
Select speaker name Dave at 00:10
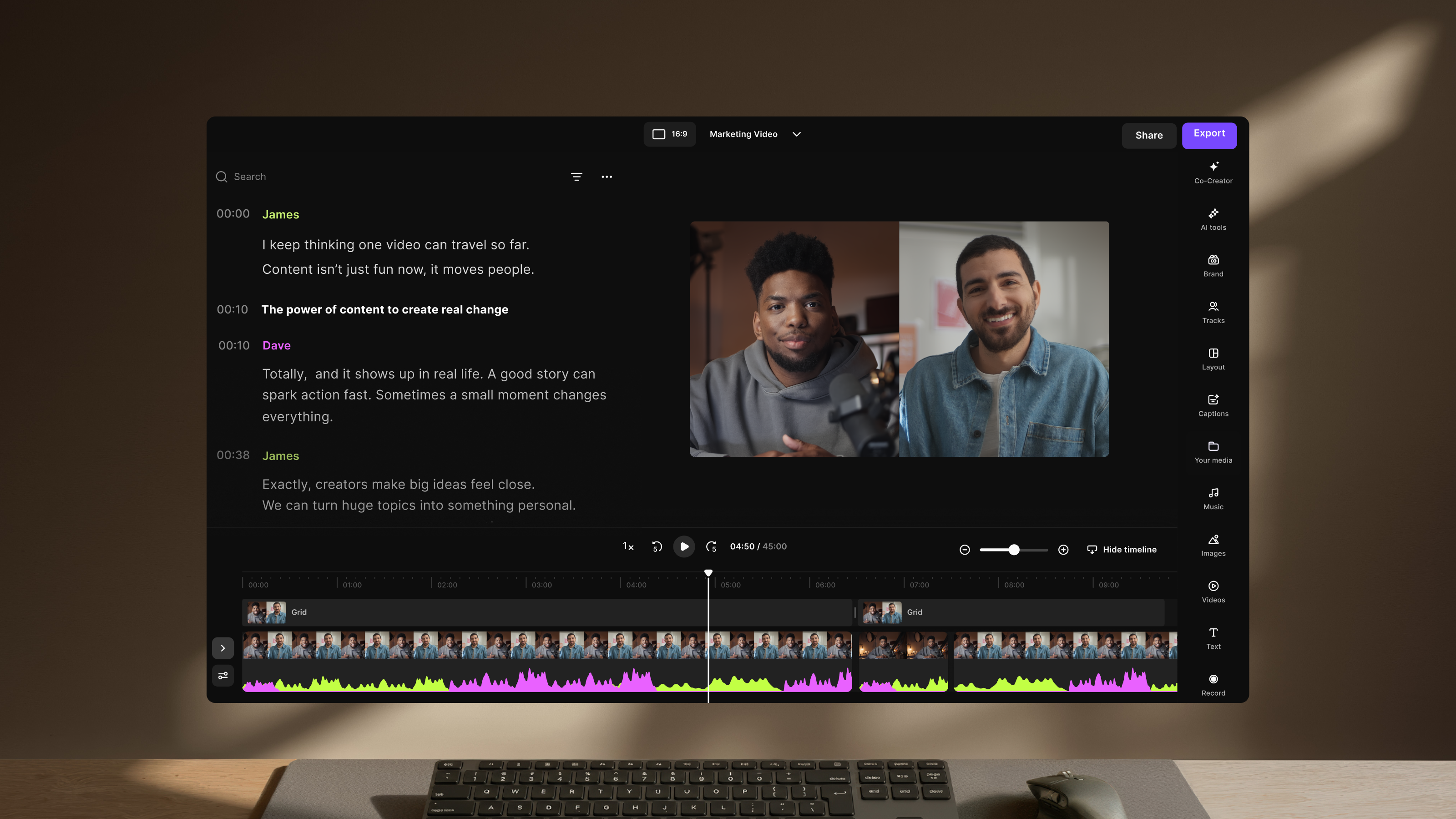[276, 345]
